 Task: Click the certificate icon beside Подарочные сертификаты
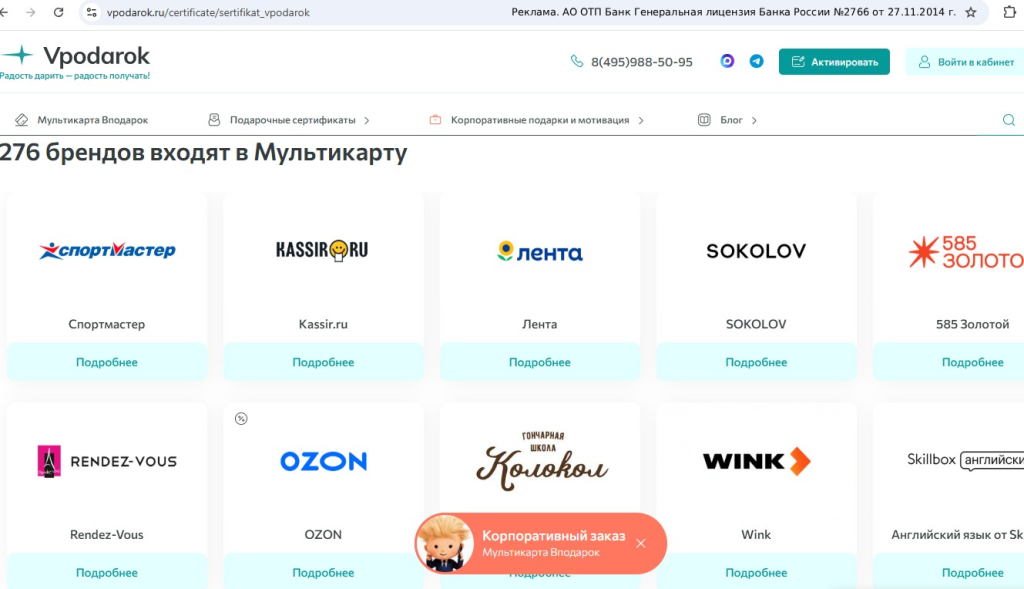pyautogui.click(x=214, y=118)
